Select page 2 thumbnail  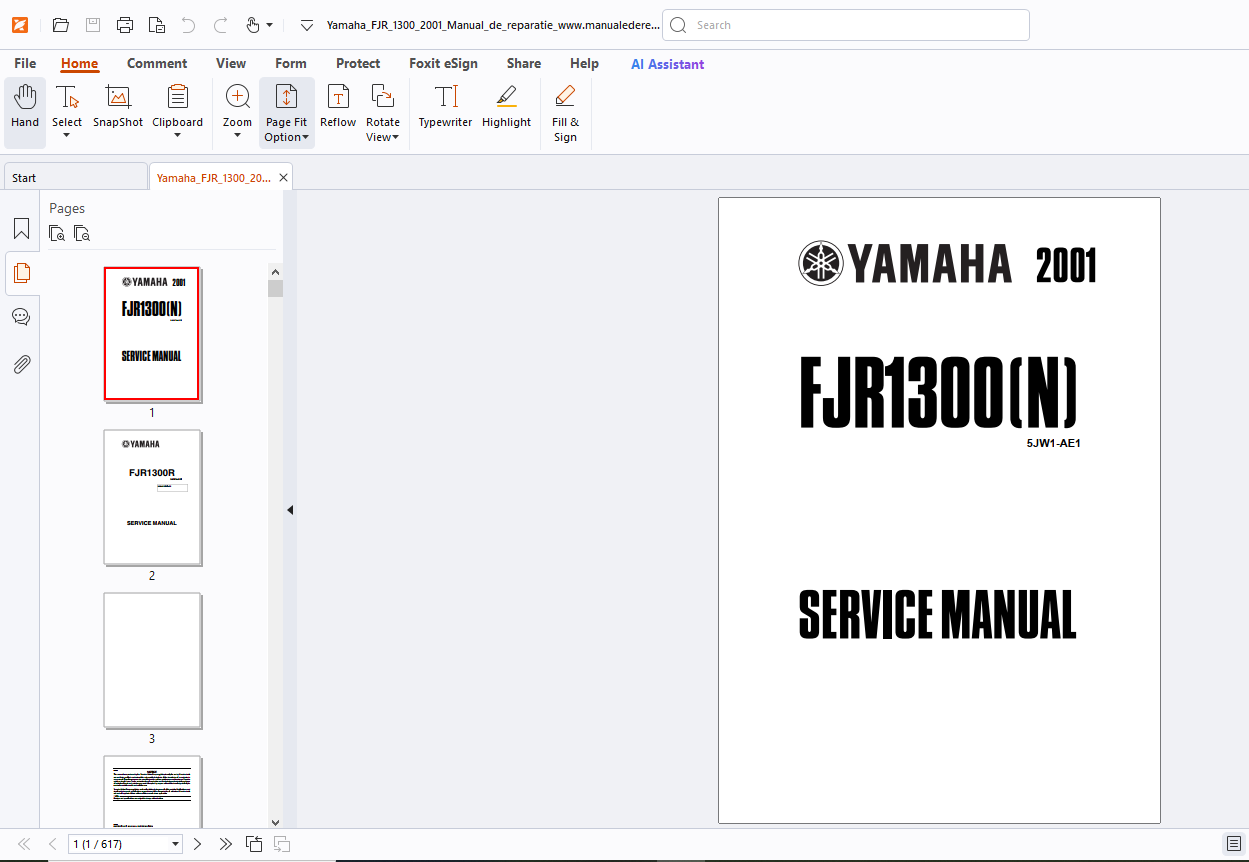152,497
